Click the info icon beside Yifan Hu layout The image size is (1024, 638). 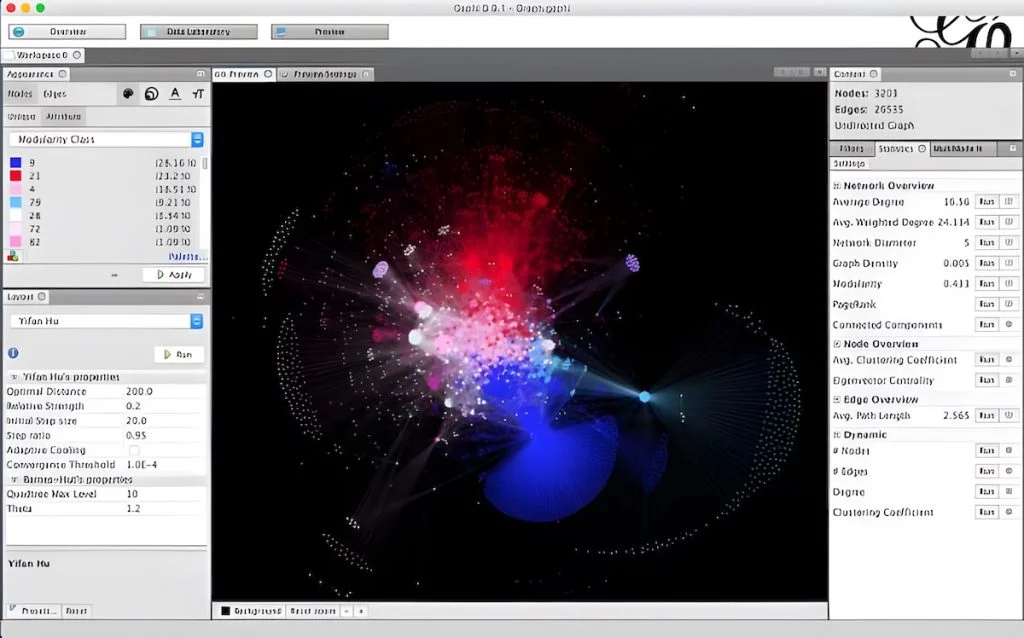tap(11, 353)
